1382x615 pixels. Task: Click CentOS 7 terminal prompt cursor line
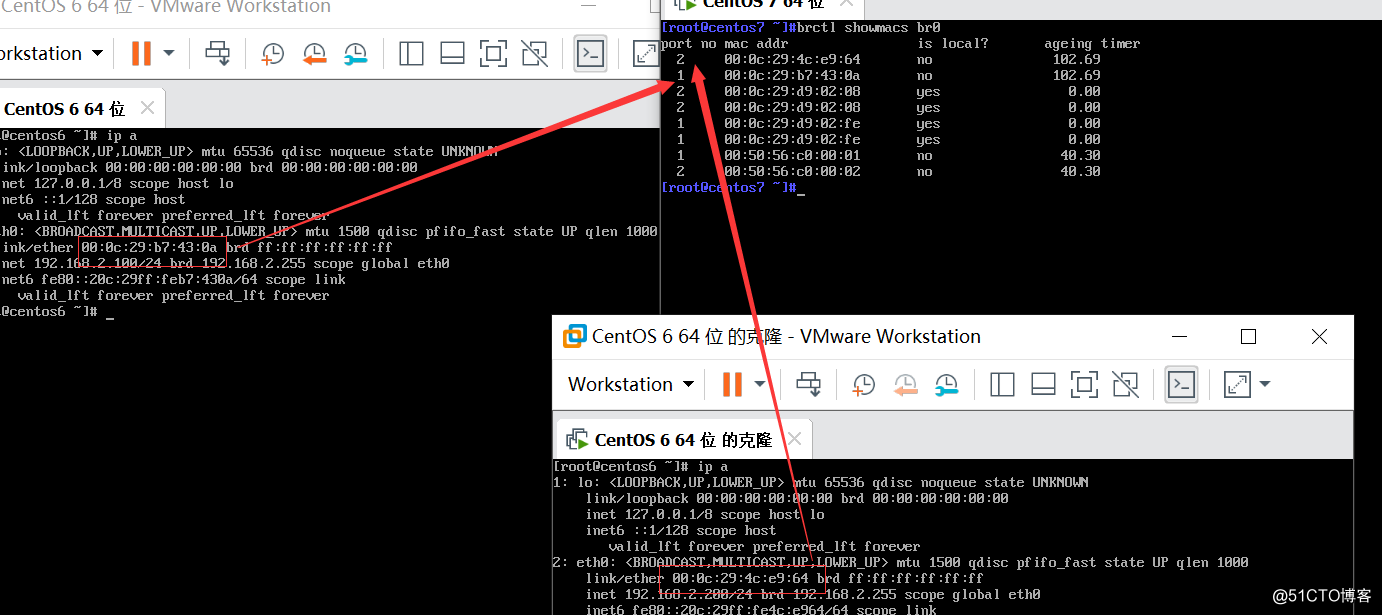click(733, 187)
